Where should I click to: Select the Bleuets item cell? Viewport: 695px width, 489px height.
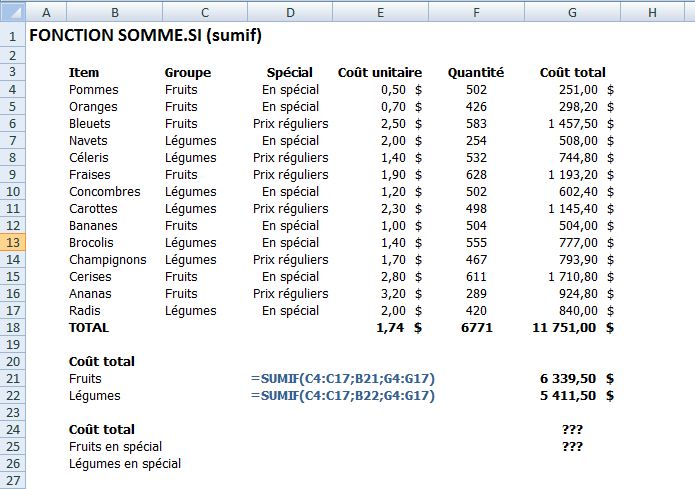[90, 124]
